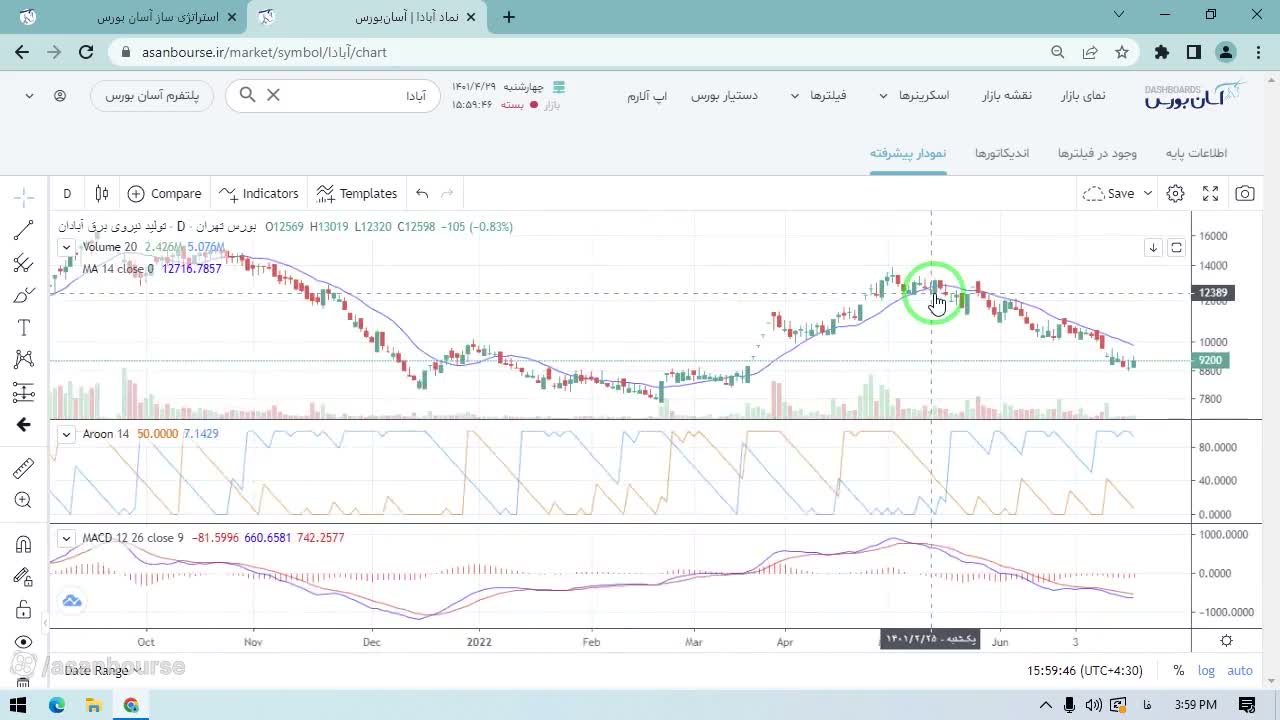Click the zoom in magnifier tool

[x=24, y=500]
